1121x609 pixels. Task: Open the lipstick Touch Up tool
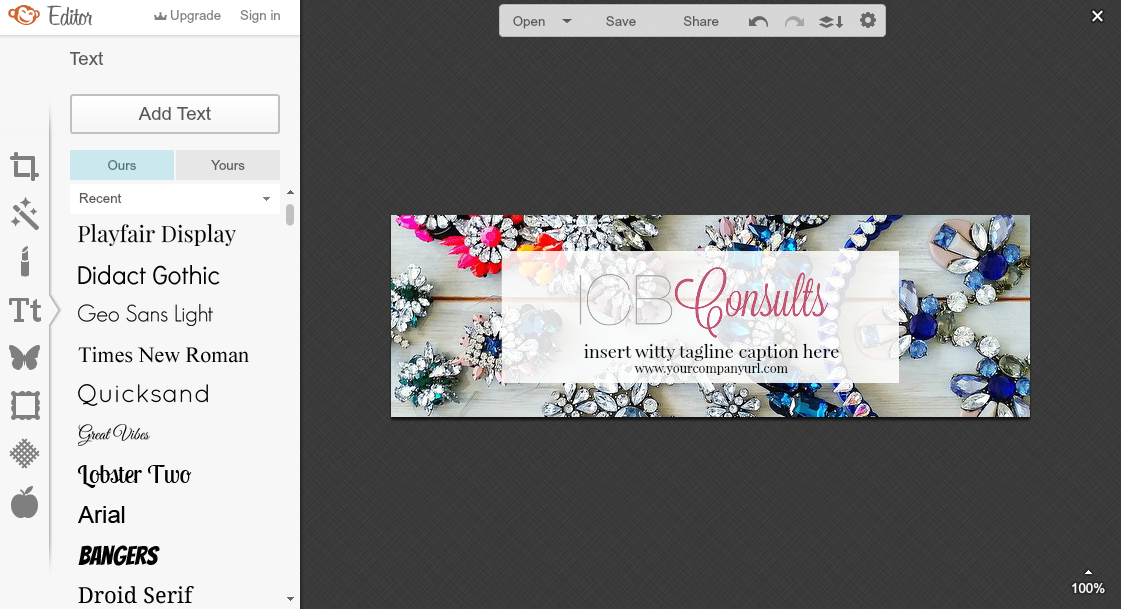[25, 262]
